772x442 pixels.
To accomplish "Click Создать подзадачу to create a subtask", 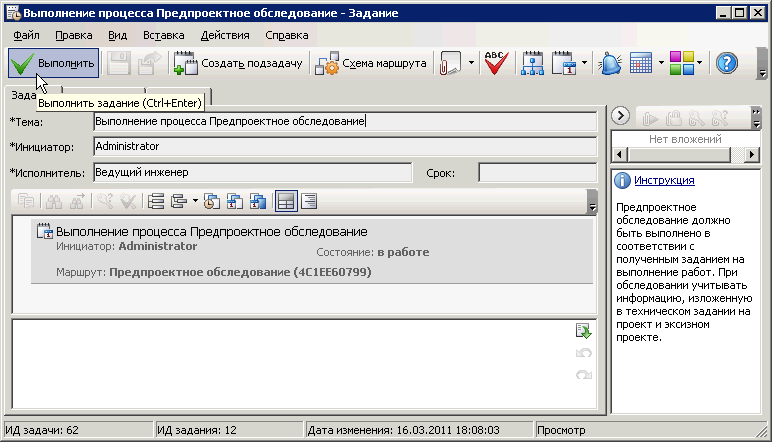I will coord(238,63).
